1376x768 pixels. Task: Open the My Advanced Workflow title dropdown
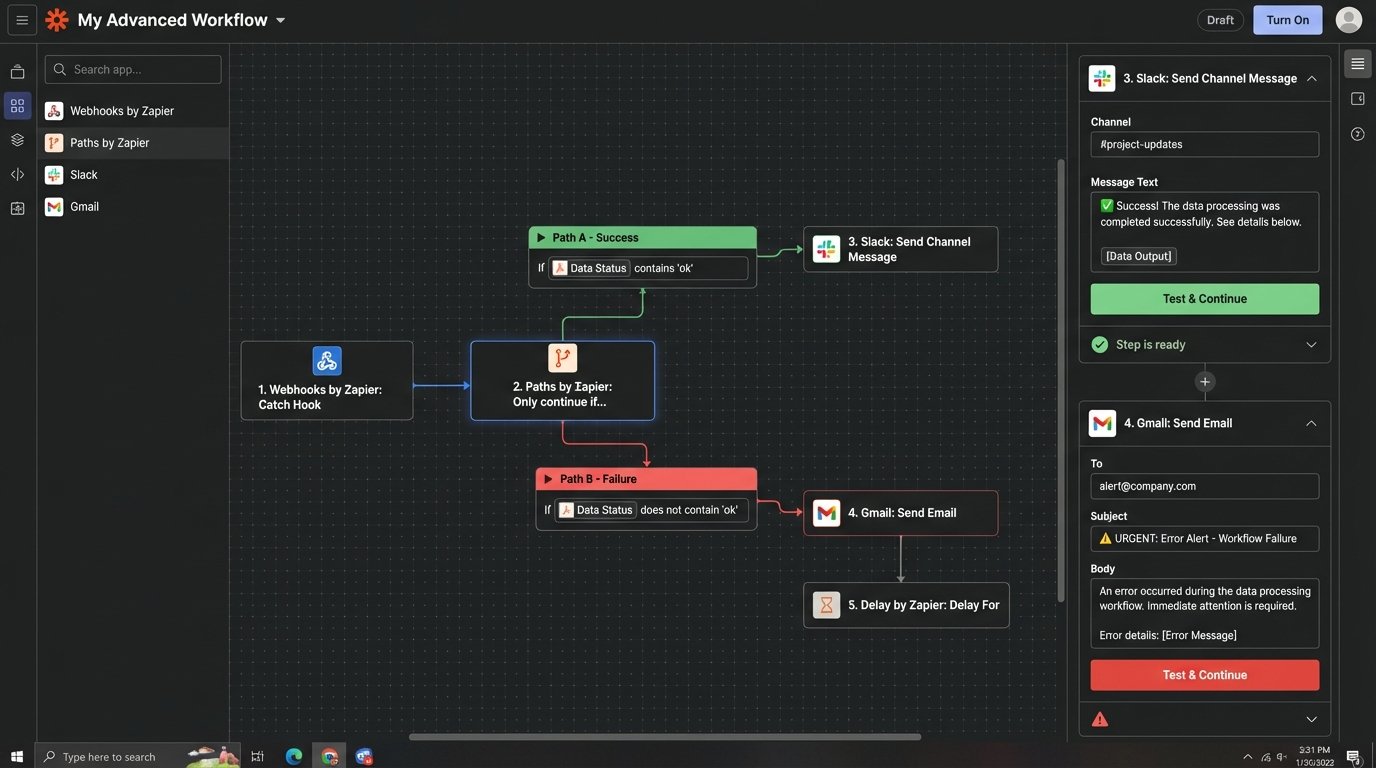pos(280,20)
